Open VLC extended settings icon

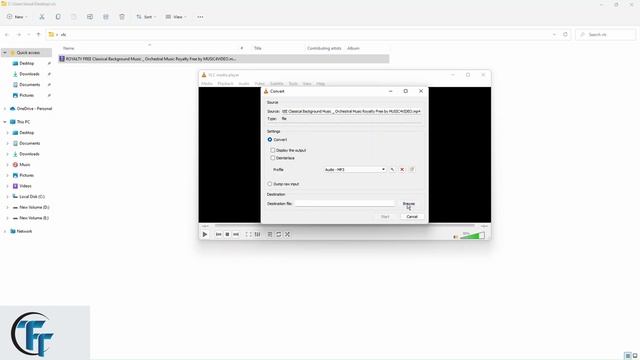(x=257, y=234)
